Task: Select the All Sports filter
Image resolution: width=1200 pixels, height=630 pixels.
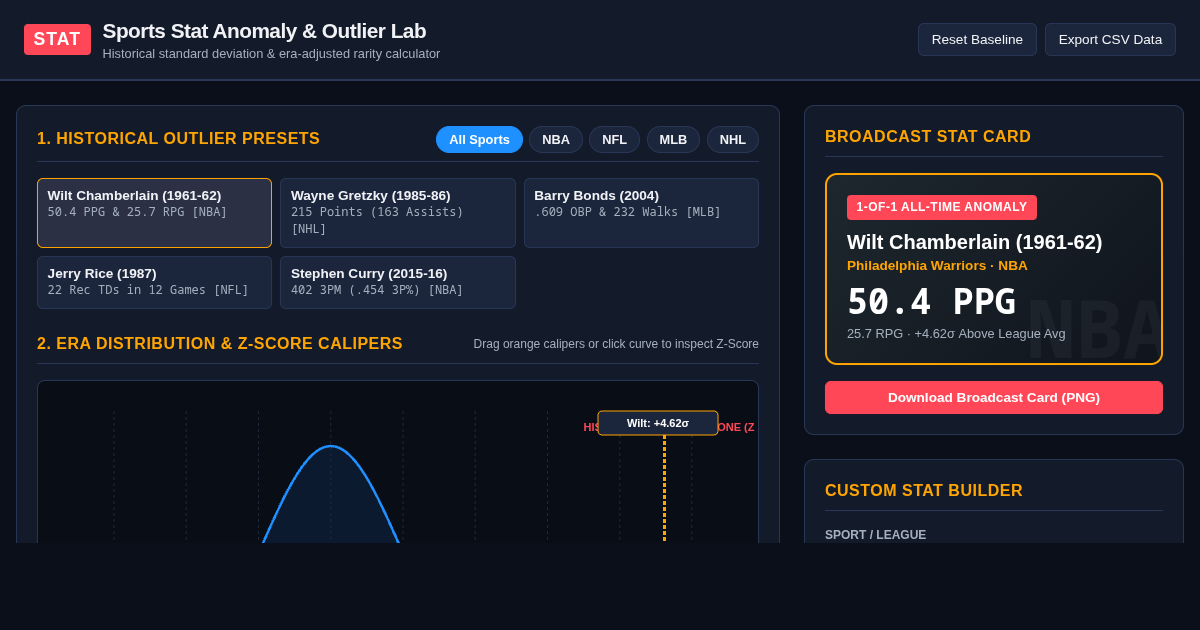Action: 479,139
